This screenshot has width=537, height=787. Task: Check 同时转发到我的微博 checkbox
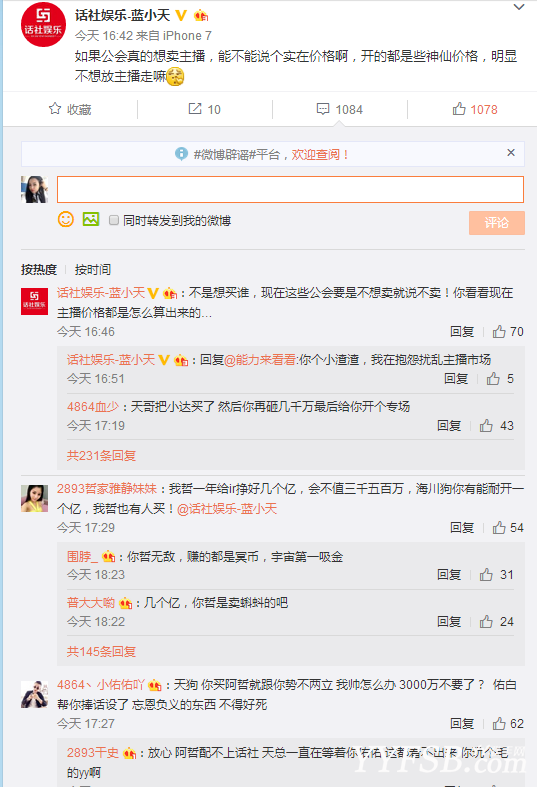114,220
